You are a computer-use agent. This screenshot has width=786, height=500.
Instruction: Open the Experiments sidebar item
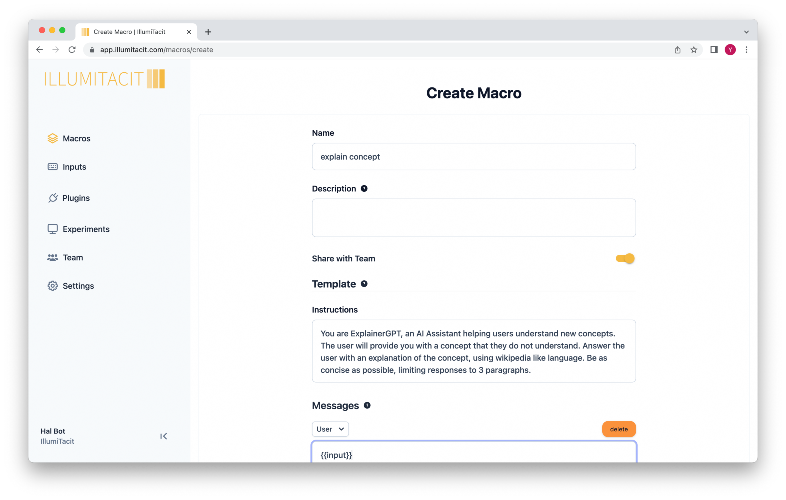(x=78, y=229)
